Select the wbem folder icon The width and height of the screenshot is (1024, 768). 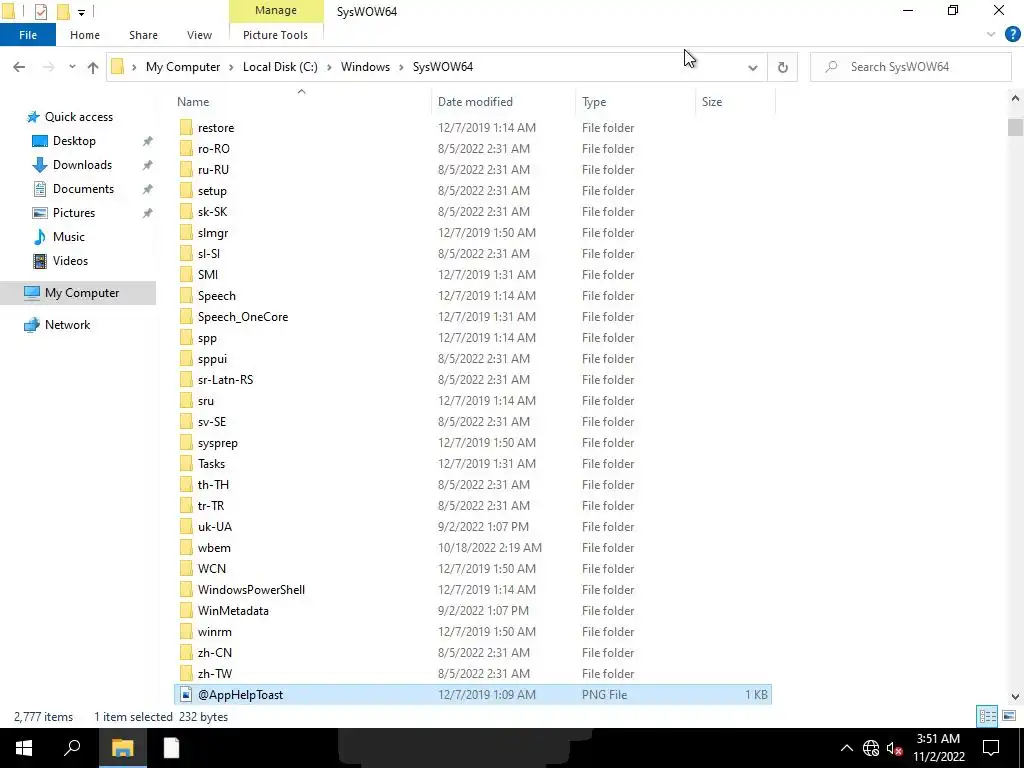(x=186, y=547)
